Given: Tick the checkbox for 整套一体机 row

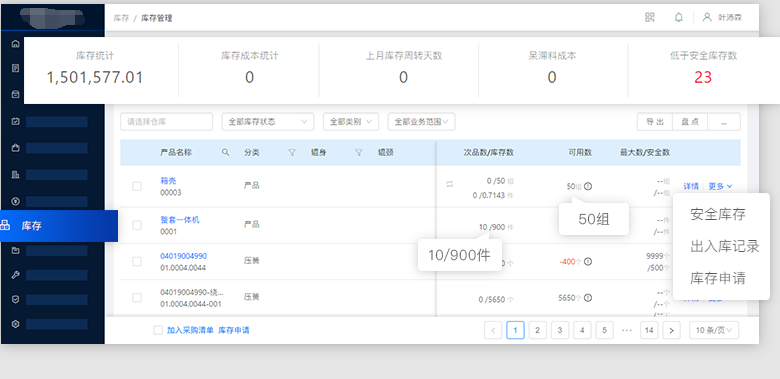Looking at the screenshot, I should click(137, 225).
